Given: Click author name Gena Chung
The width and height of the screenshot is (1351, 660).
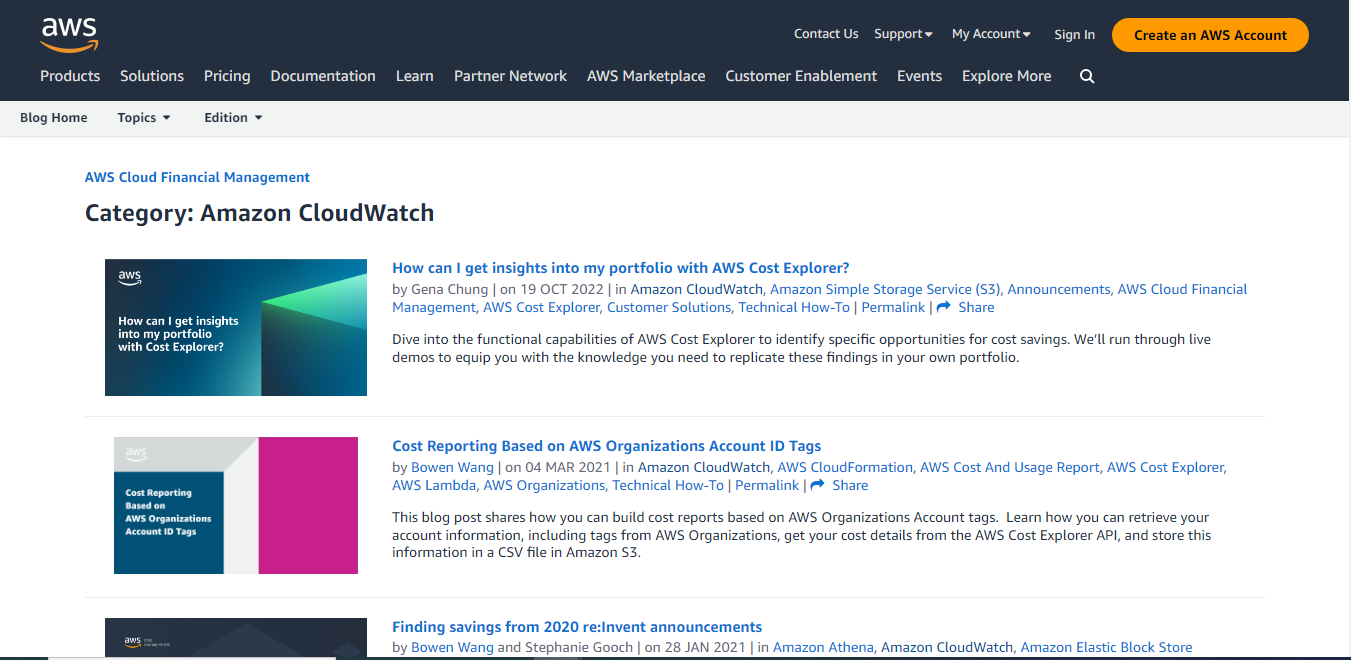Looking at the screenshot, I should click(x=450, y=289).
